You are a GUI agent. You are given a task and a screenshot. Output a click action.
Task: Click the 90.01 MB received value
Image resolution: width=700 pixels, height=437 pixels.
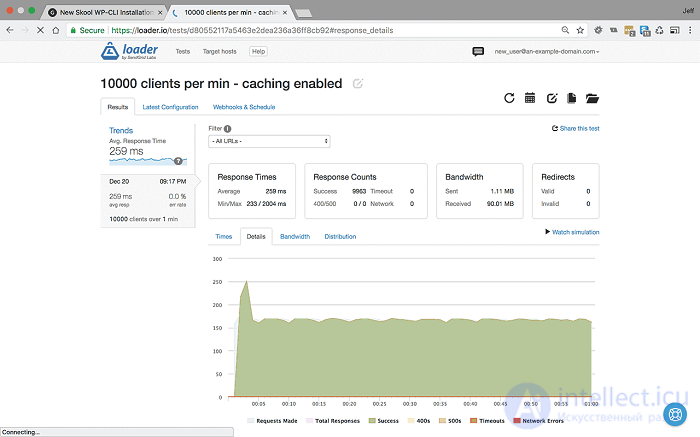(x=500, y=204)
